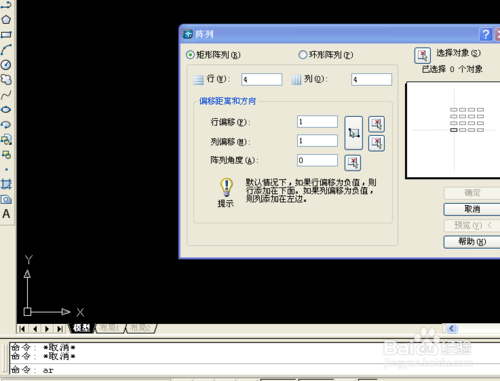Click the Columns (列) input field

point(371,80)
